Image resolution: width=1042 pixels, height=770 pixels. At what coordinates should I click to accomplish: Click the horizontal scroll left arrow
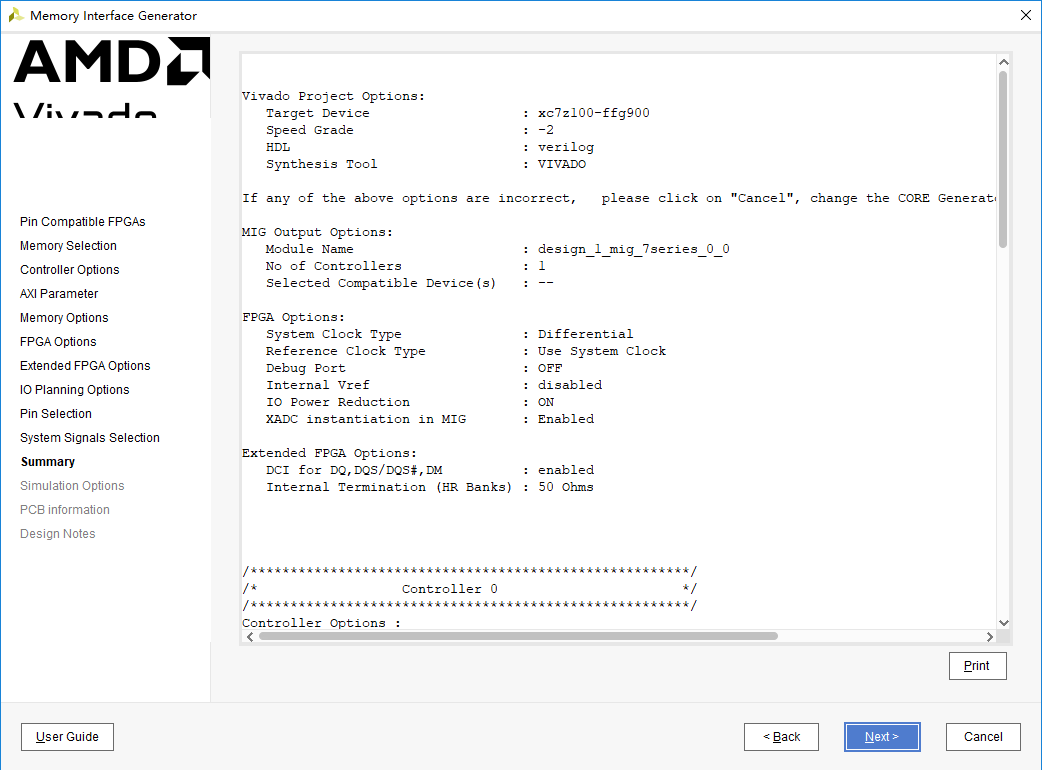(250, 636)
